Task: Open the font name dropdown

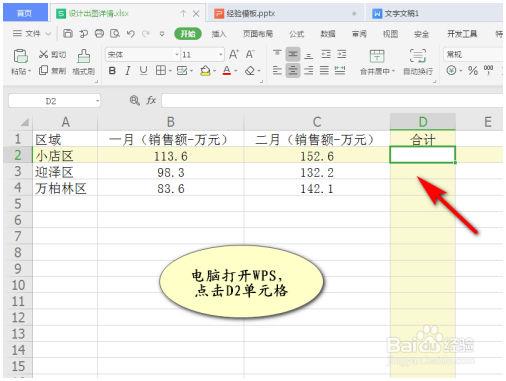Action: pyautogui.click(x=177, y=54)
